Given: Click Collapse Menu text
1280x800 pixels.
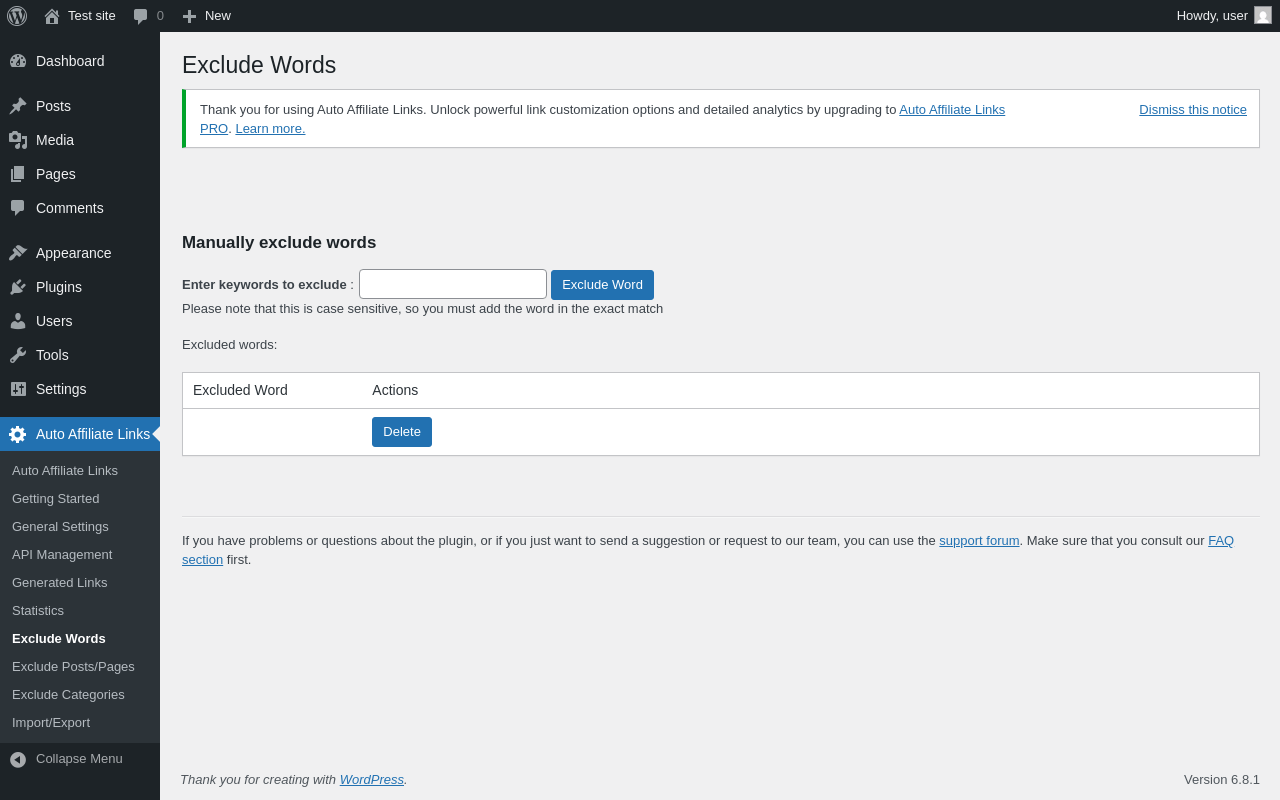Looking at the screenshot, I should point(79,758).
